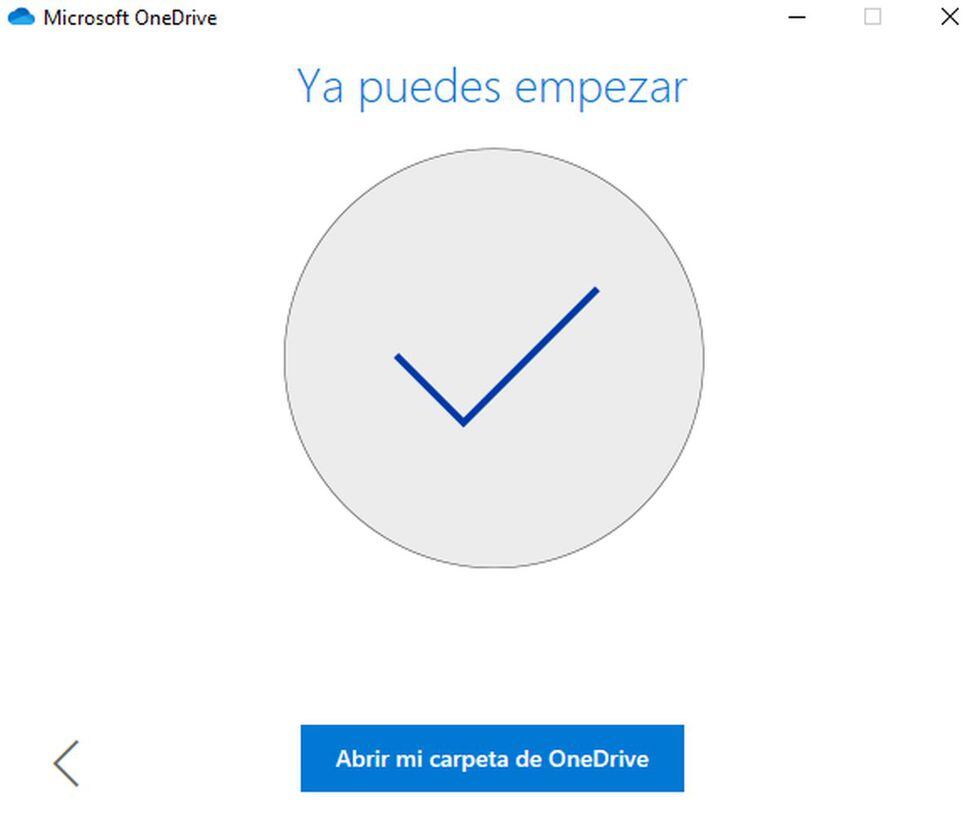
Task: Close the OneDrive setup window
Action: tap(950, 17)
